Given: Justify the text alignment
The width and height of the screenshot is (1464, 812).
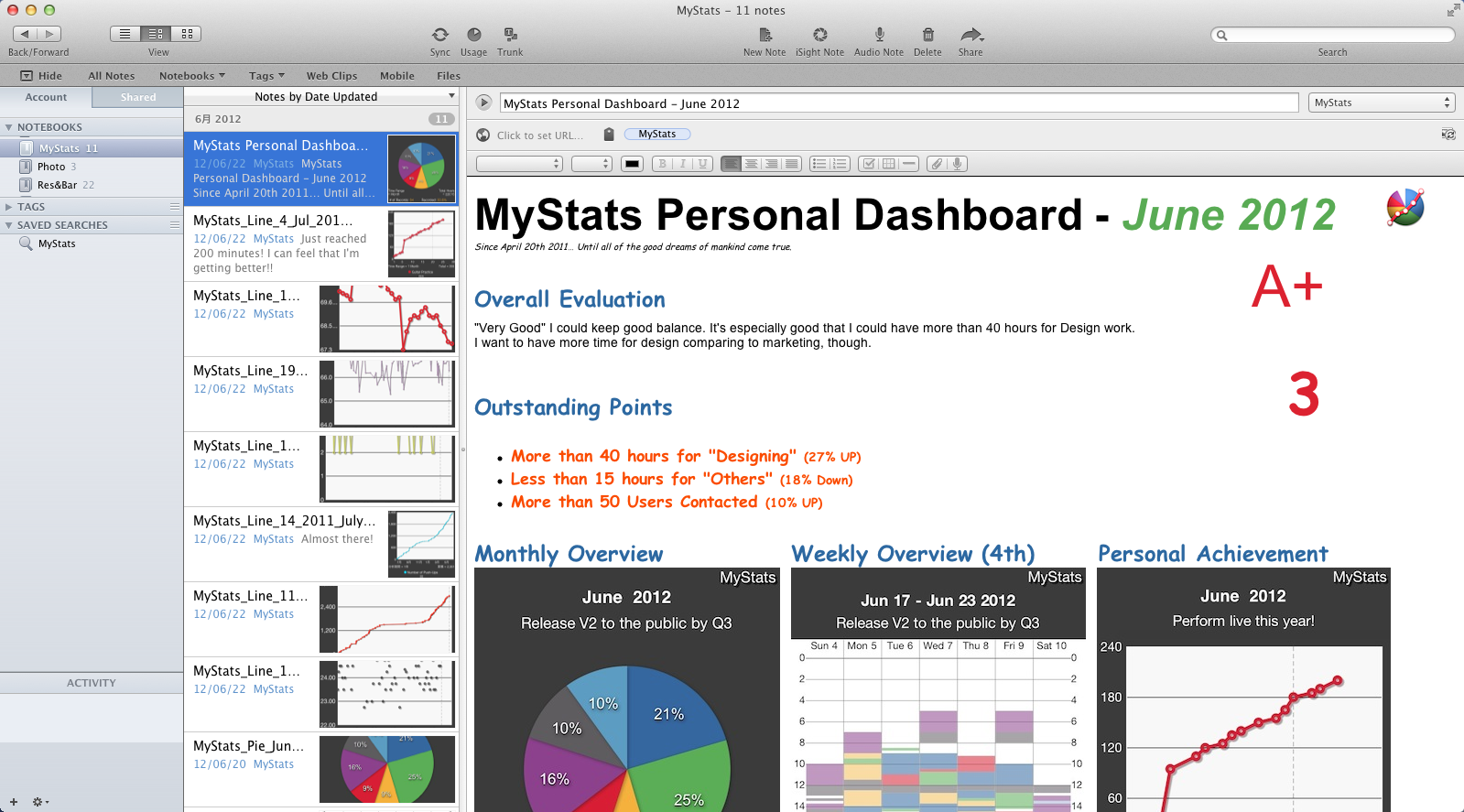Looking at the screenshot, I should tap(792, 164).
